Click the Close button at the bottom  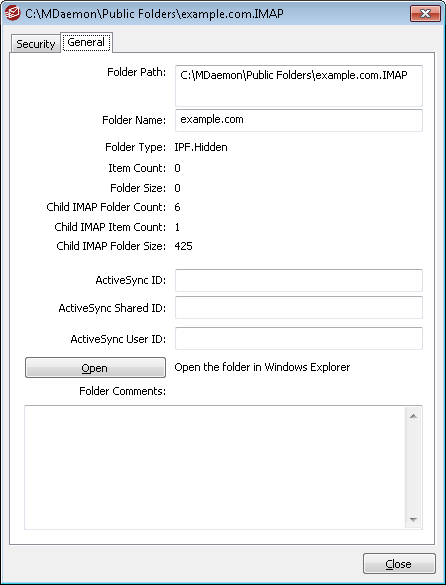point(399,564)
